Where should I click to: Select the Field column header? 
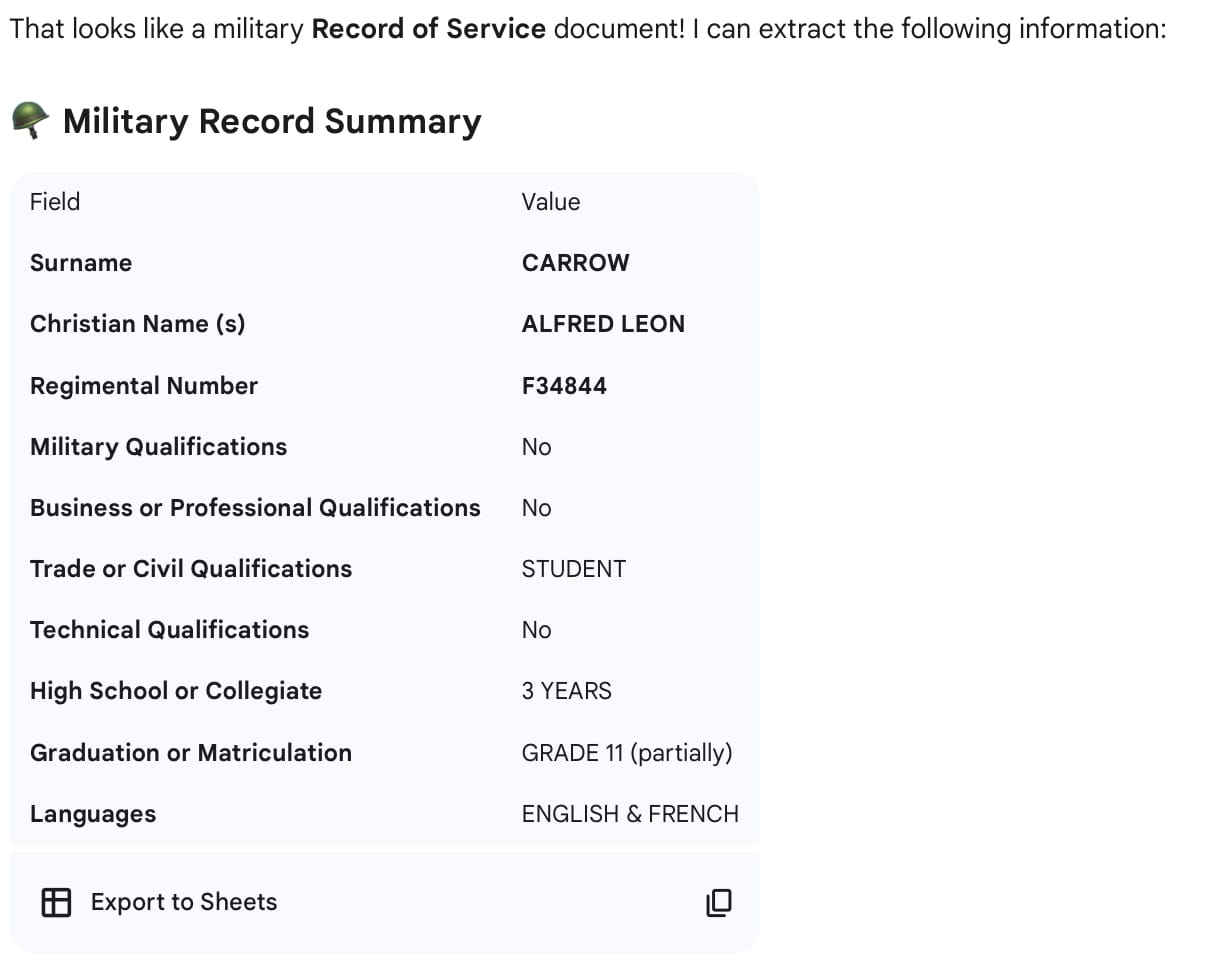(x=55, y=202)
